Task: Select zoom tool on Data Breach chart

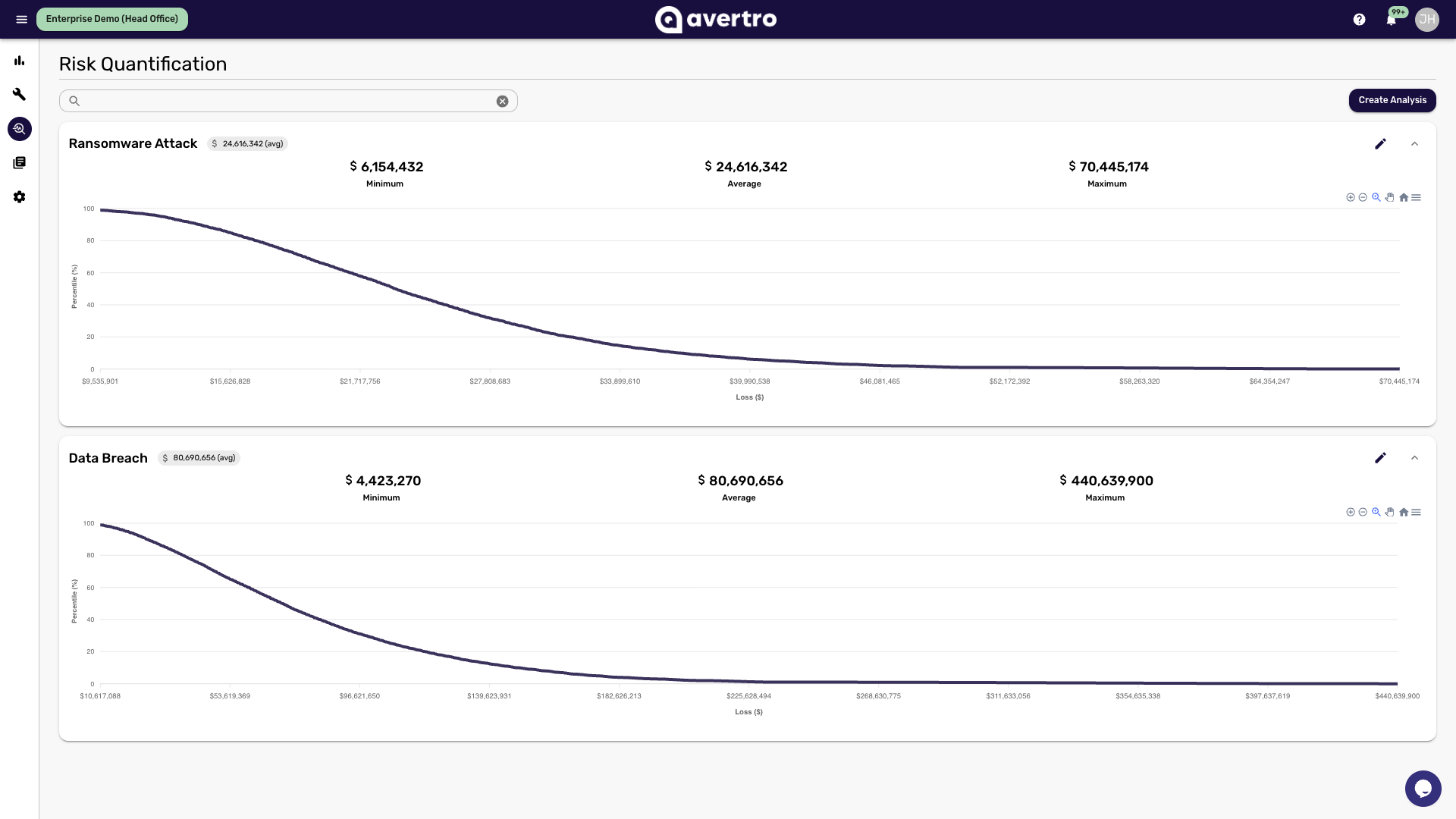Action: (1376, 512)
